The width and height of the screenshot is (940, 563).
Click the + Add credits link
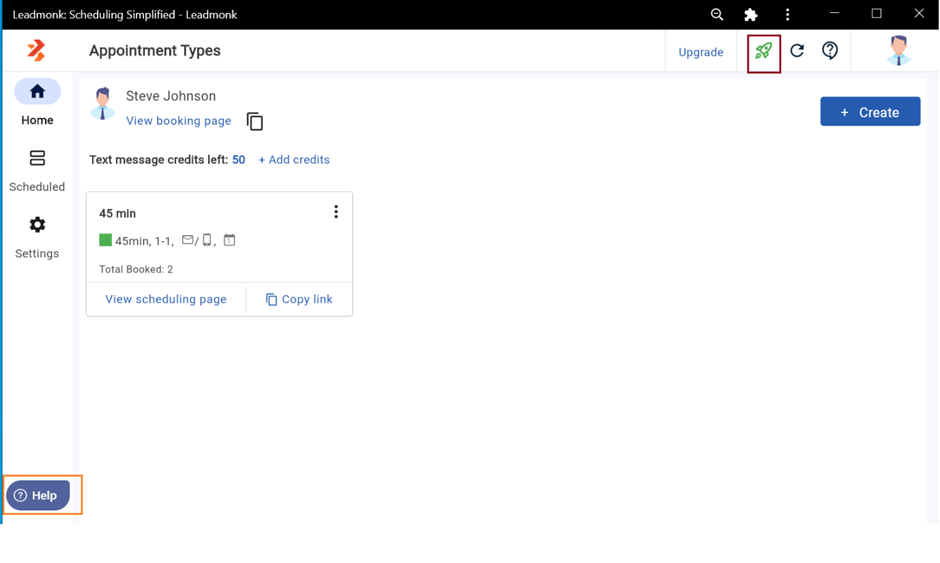click(x=294, y=159)
